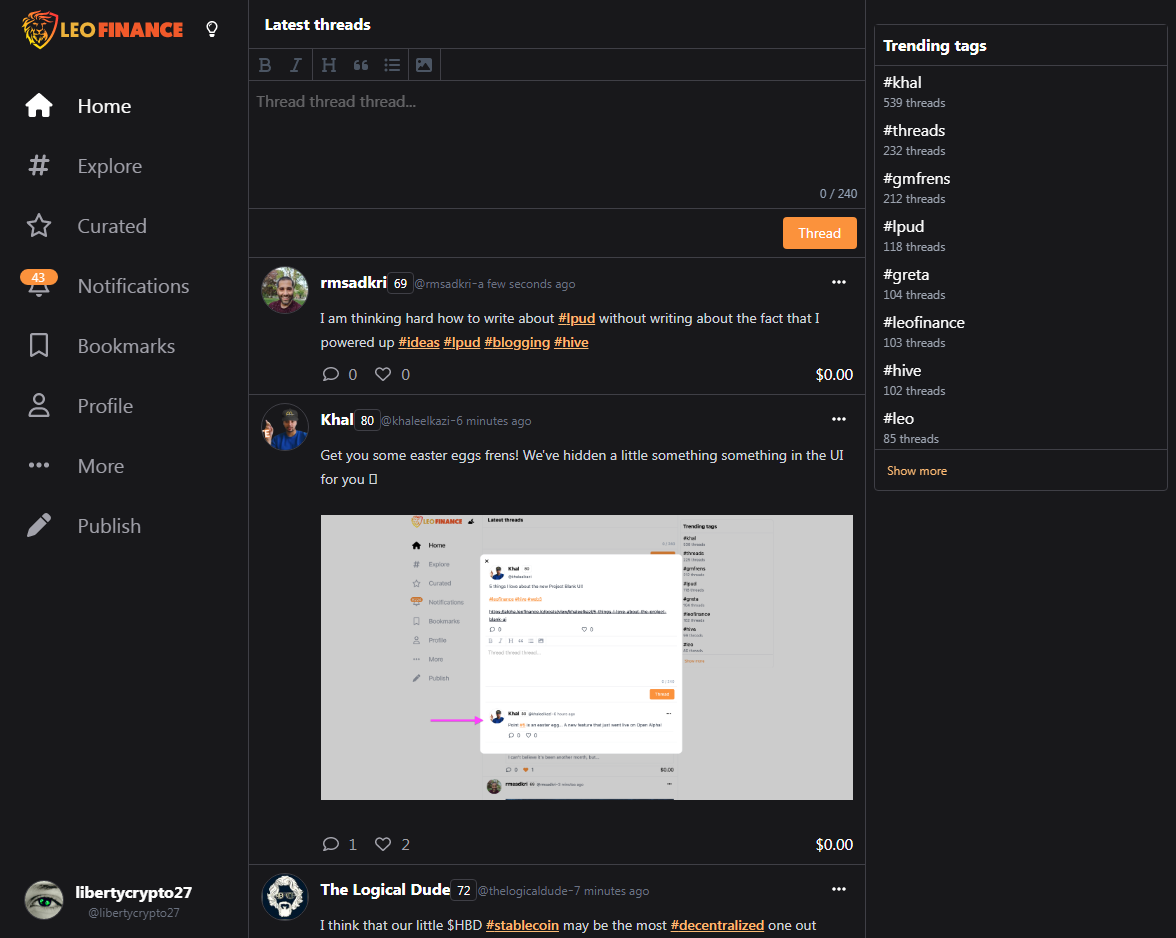This screenshot has width=1176, height=938.
Task: Click The Logical Dude author name
Action: [x=385, y=890]
